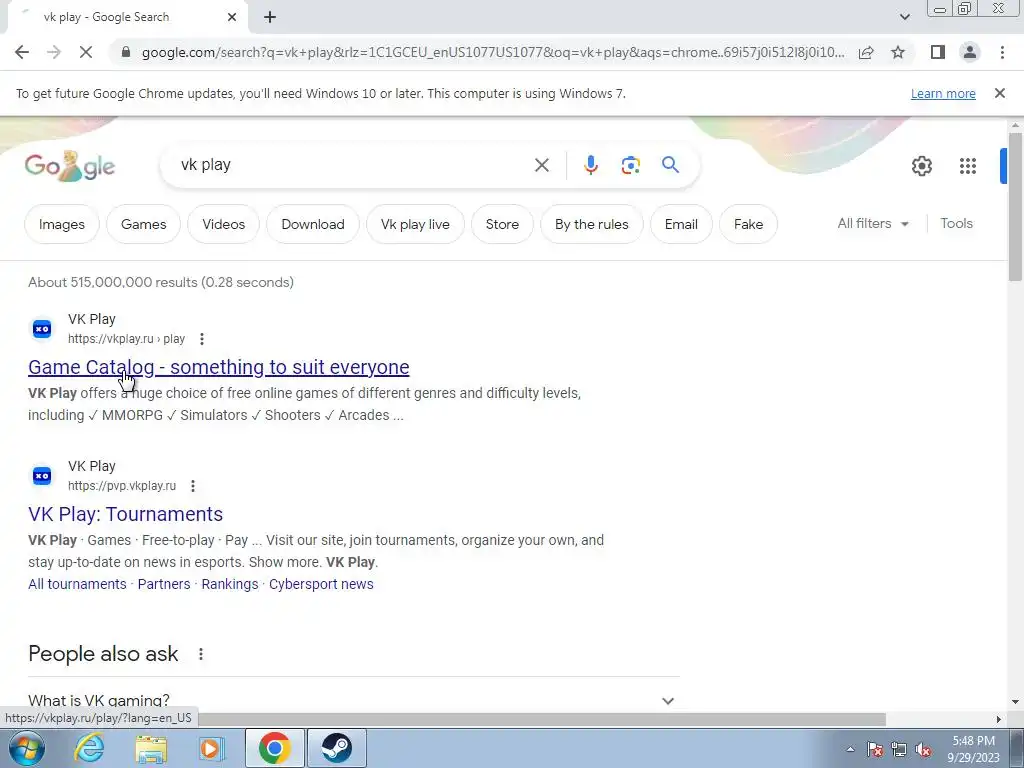
Task: Close the vk play search tab
Action: pos(232,17)
